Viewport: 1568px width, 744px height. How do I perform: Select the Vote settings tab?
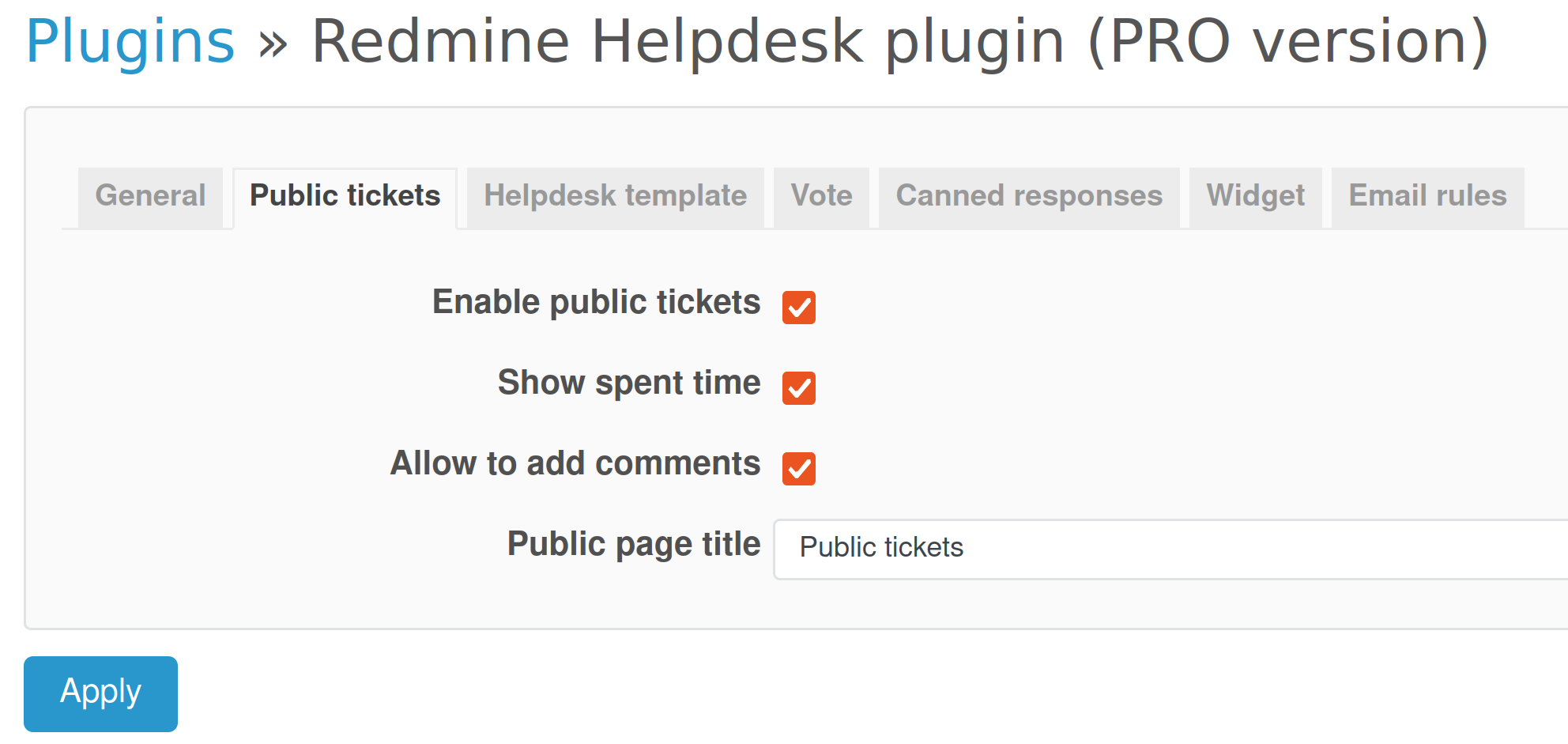tap(821, 196)
